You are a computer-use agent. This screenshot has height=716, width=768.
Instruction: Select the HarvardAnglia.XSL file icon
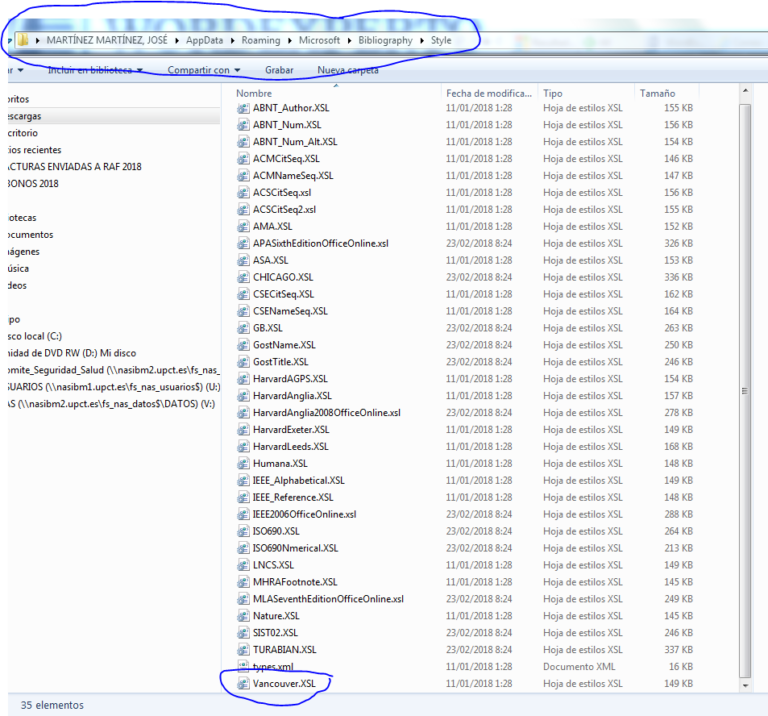[243, 396]
